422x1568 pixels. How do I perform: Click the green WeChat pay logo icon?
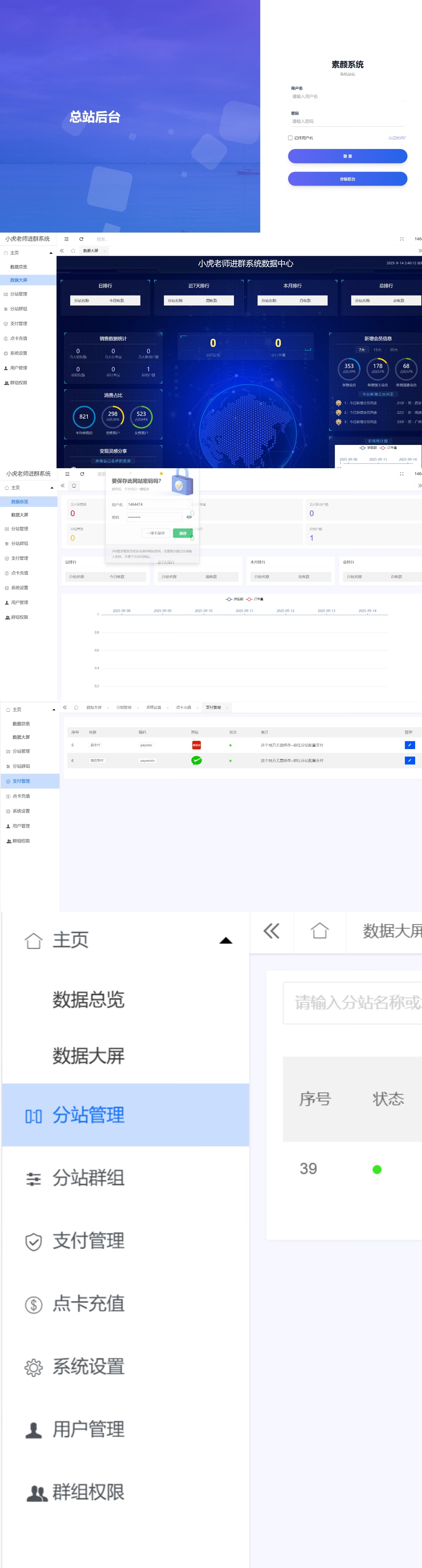pos(196,760)
